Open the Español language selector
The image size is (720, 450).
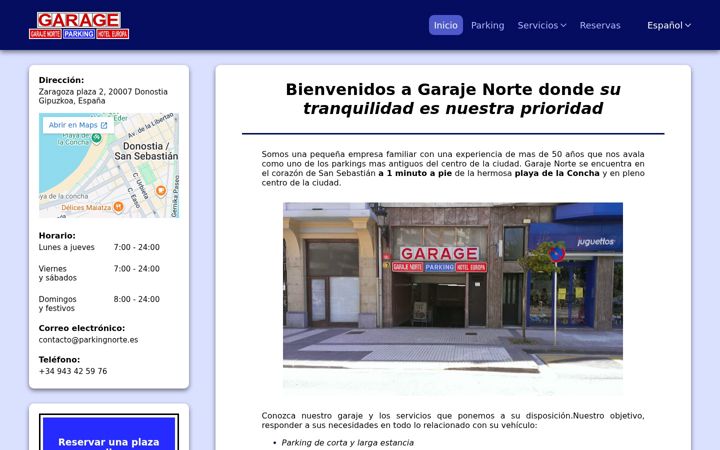(669, 25)
